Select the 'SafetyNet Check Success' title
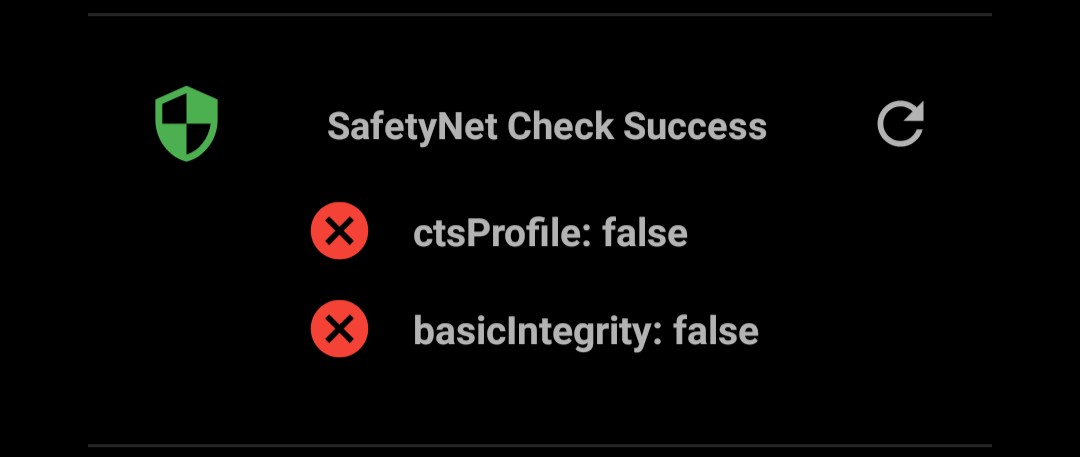This screenshot has height=457, width=1080. (547, 127)
